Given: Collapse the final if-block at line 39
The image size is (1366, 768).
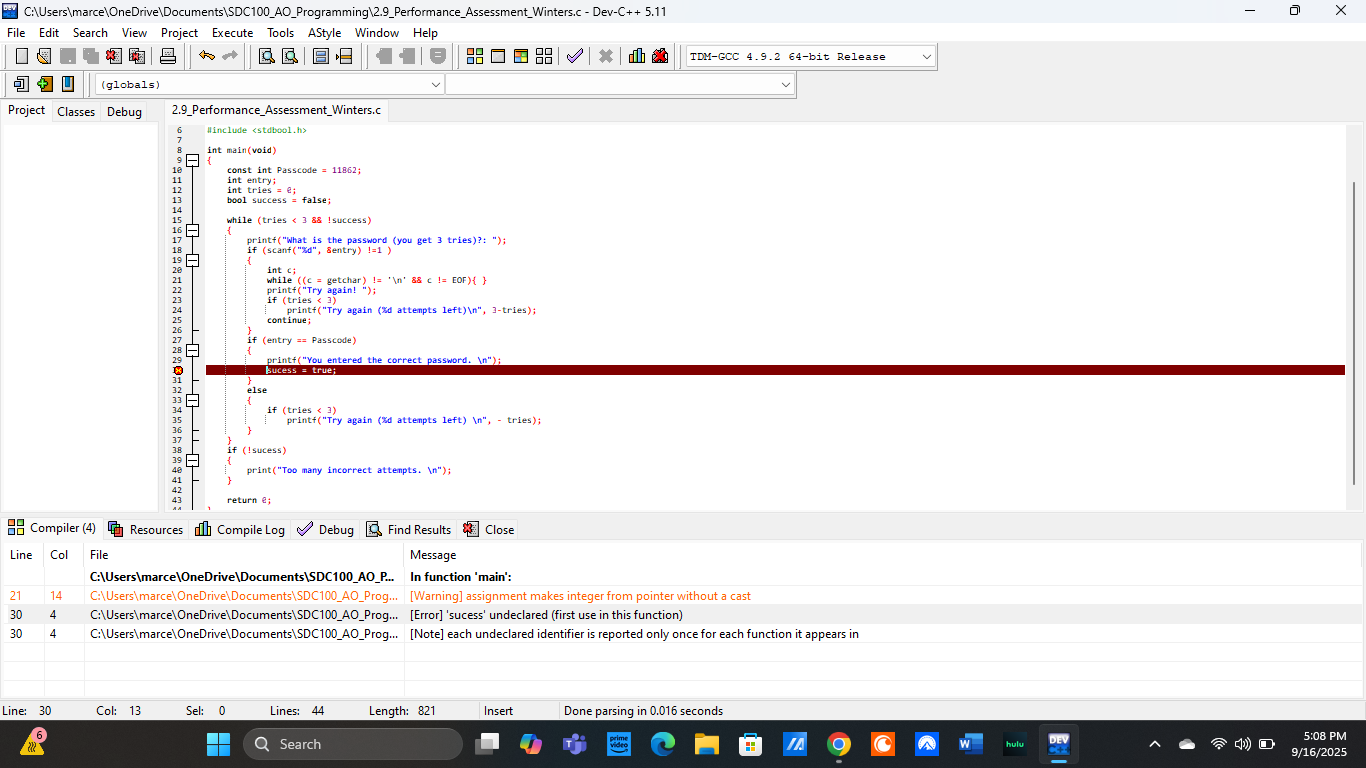Looking at the screenshot, I should tap(193, 460).
